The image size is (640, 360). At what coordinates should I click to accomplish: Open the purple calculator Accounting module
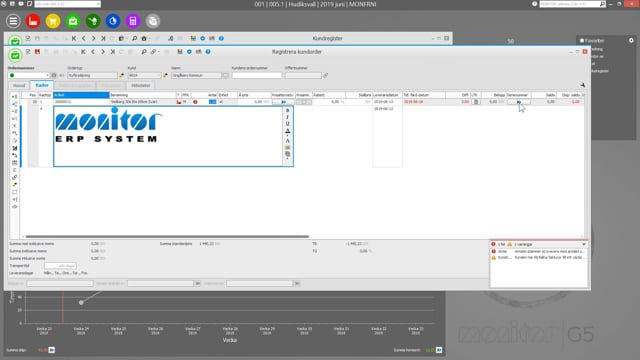tap(133, 21)
